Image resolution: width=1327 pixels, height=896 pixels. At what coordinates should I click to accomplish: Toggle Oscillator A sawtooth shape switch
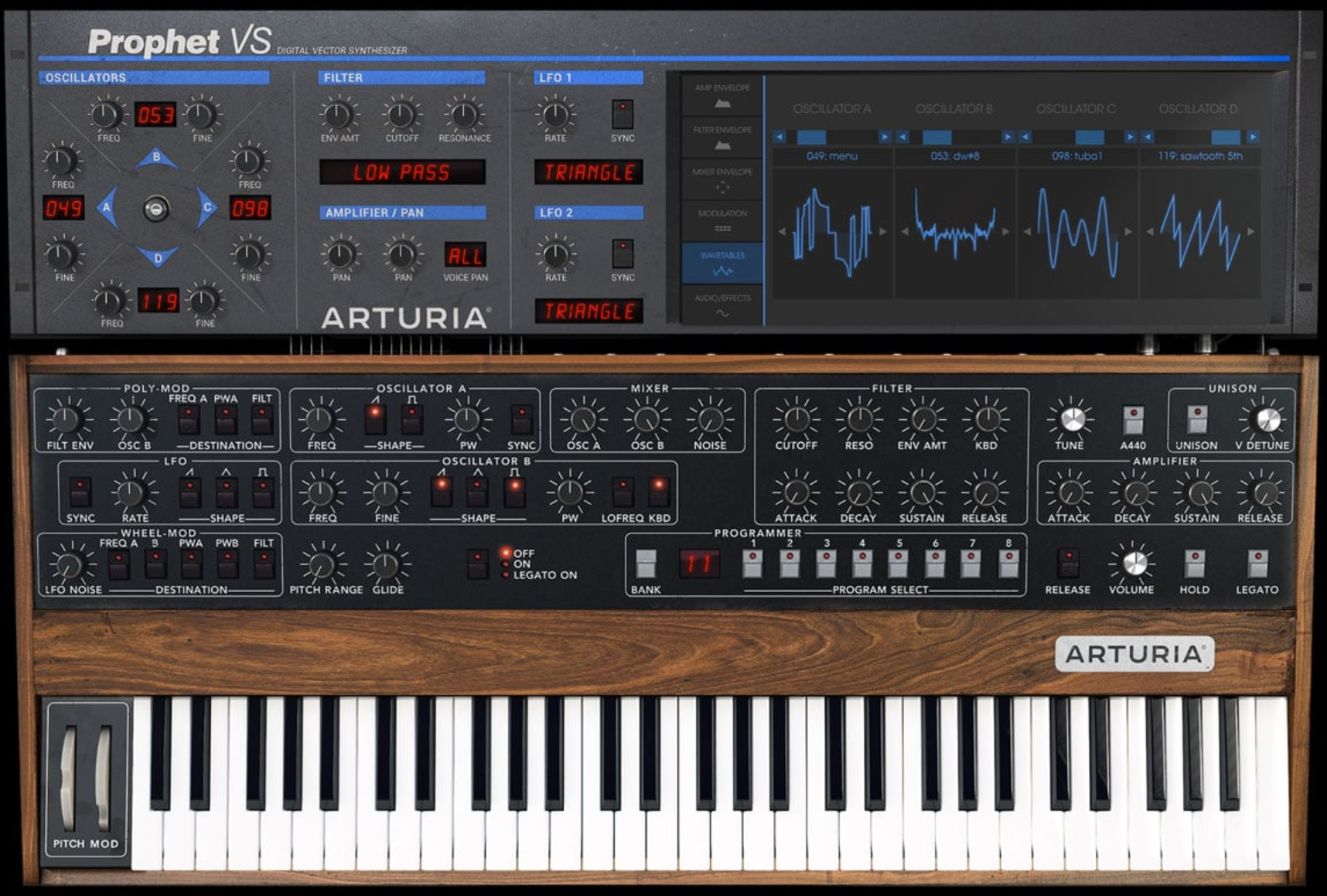[375, 420]
